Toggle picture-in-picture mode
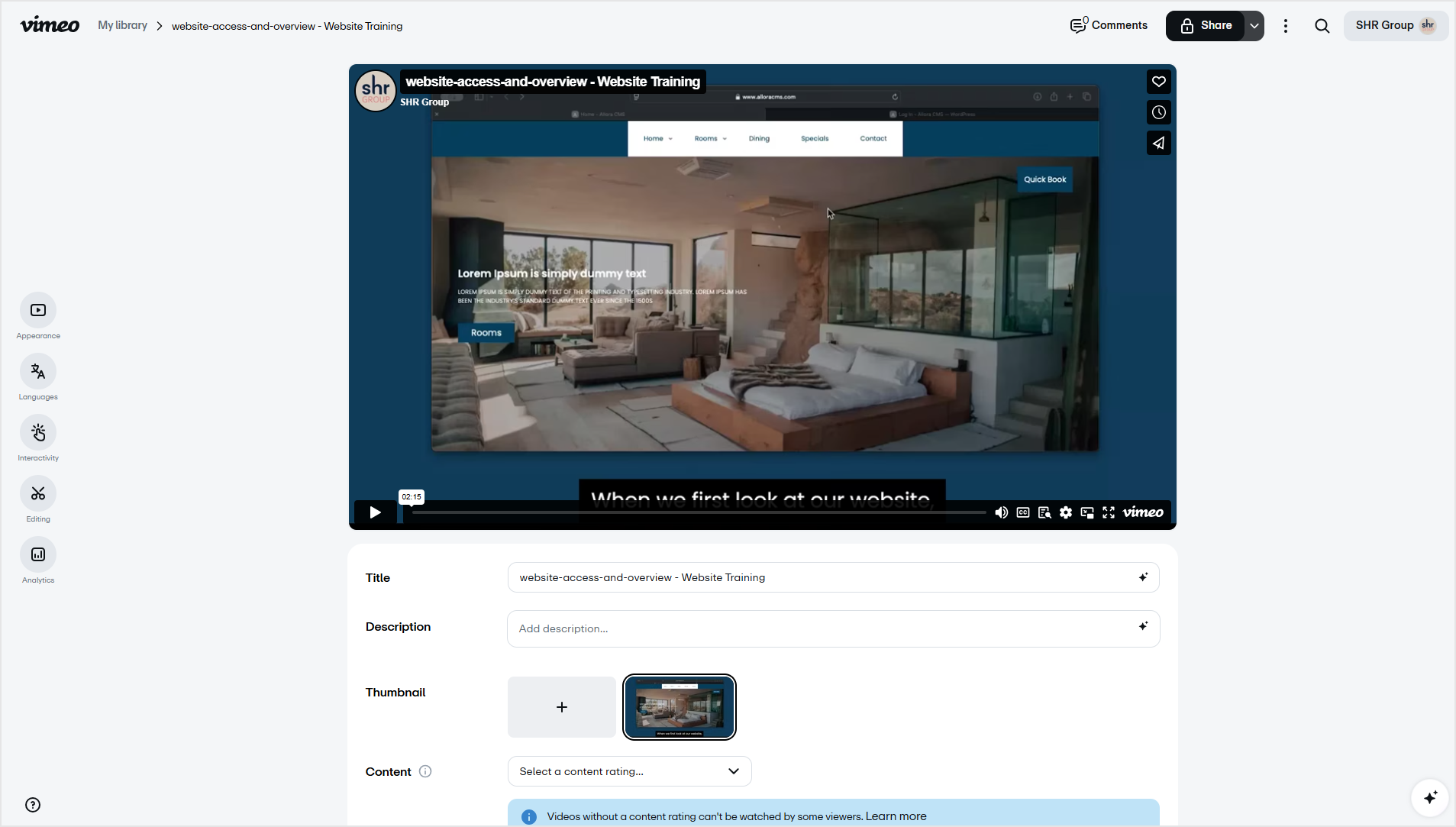 [1087, 512]
